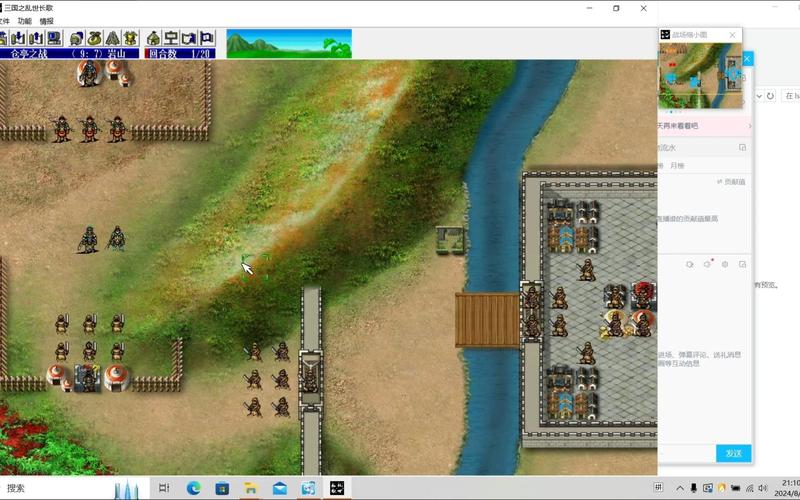Open File Explorer from the taskbar
The image size is (800, 500).
click(x=251, y=488)
